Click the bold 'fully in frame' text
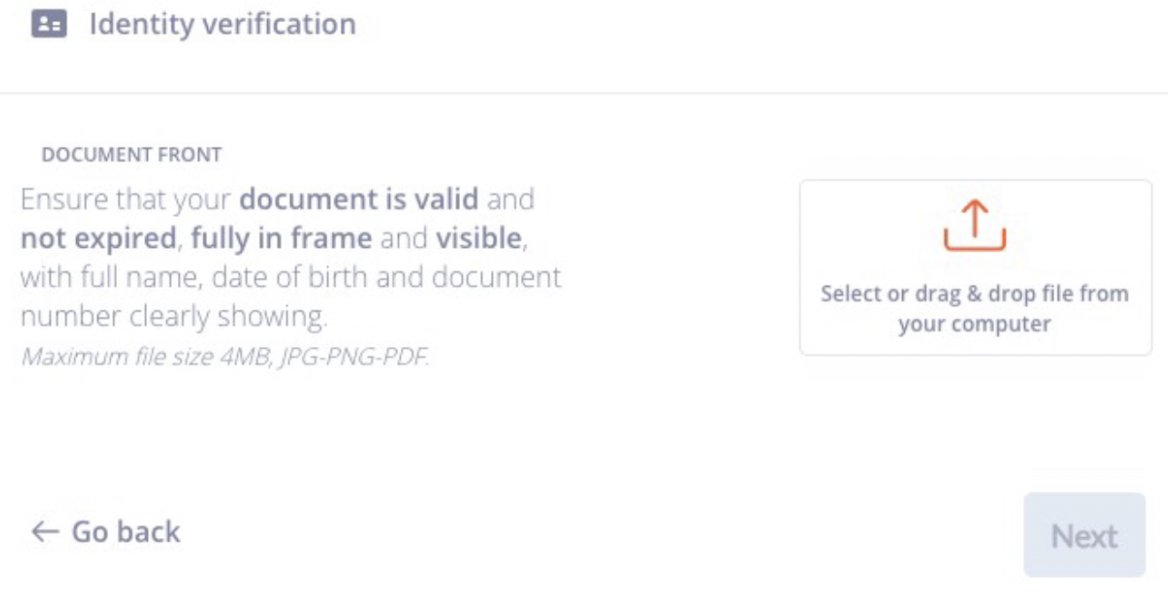 (281, 239)
